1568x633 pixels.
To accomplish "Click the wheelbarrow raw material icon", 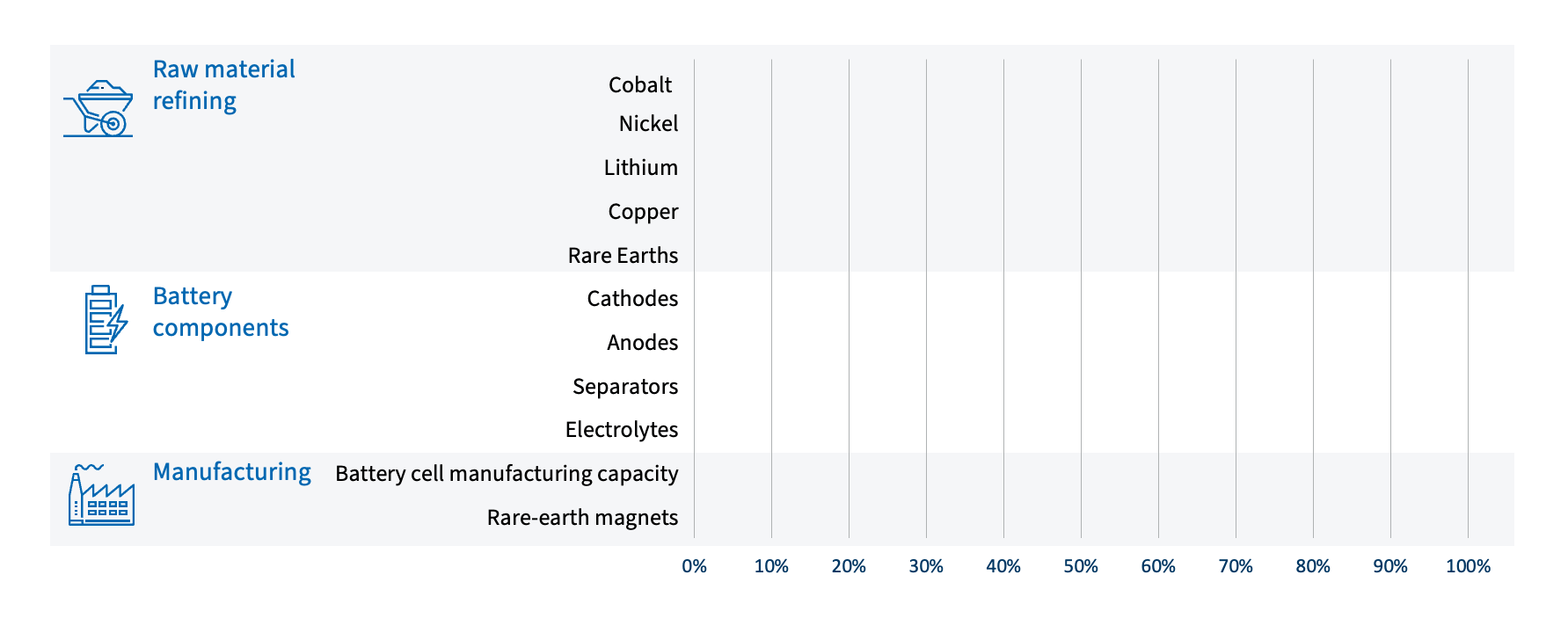I will pyautogui.click(x=98, y=109).
